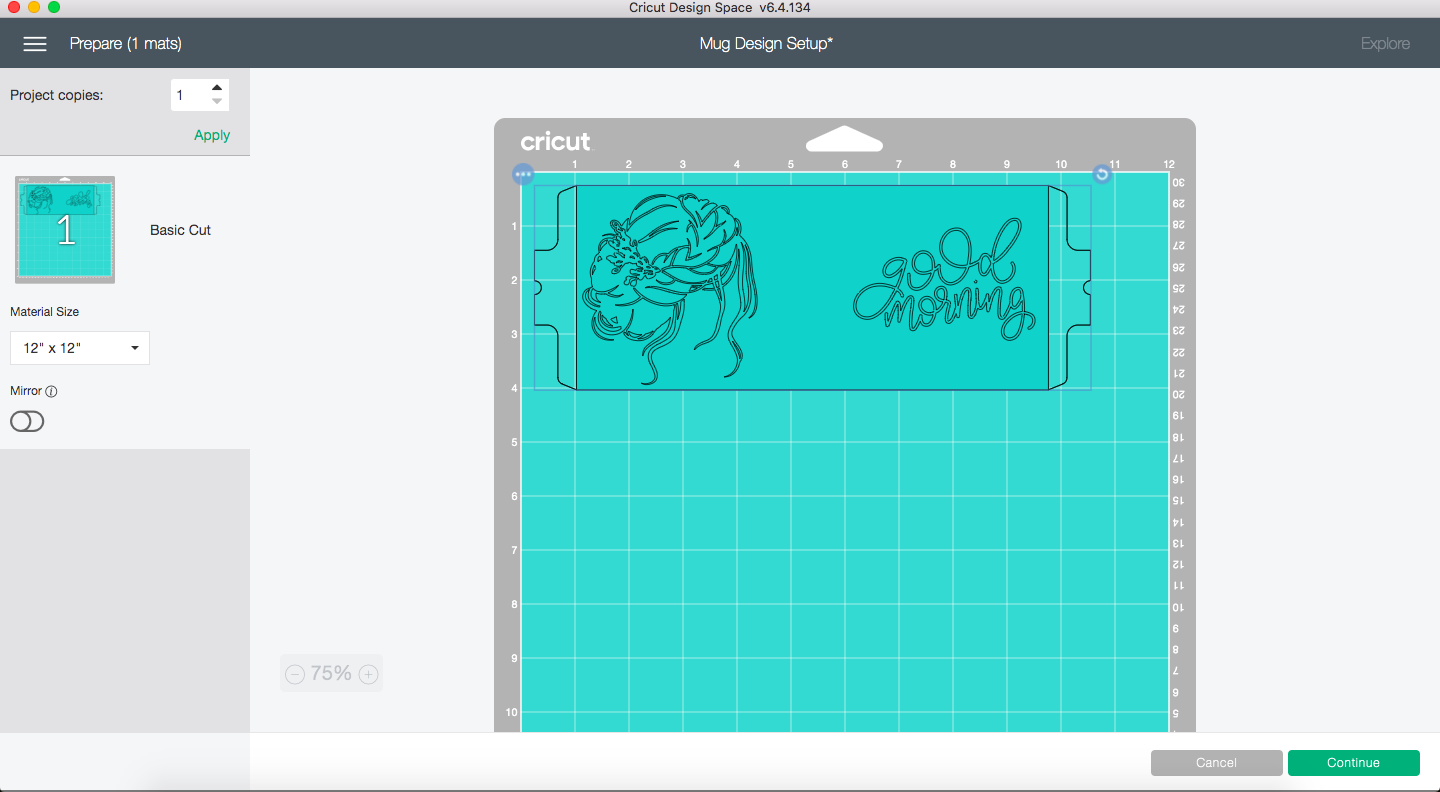
Task: Zoom in with the plus icon
Action: [369, 675]
